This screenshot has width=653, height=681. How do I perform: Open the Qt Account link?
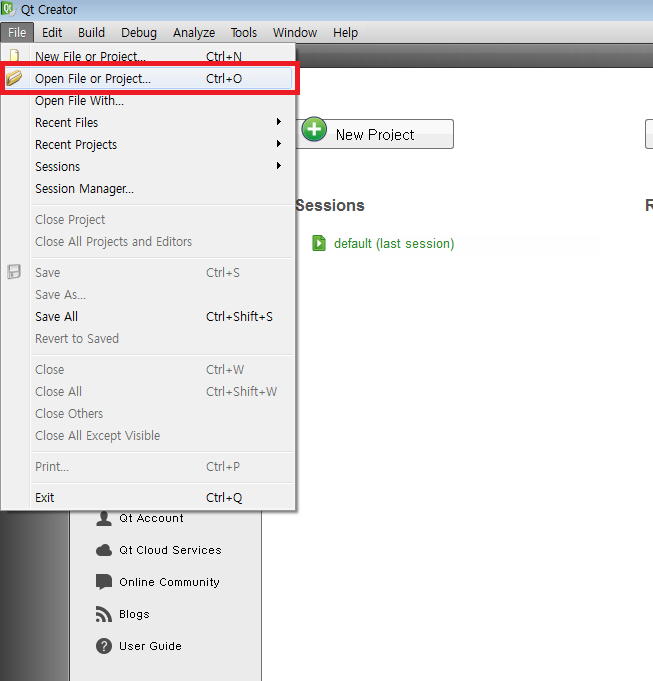click(x=151, y=518)
